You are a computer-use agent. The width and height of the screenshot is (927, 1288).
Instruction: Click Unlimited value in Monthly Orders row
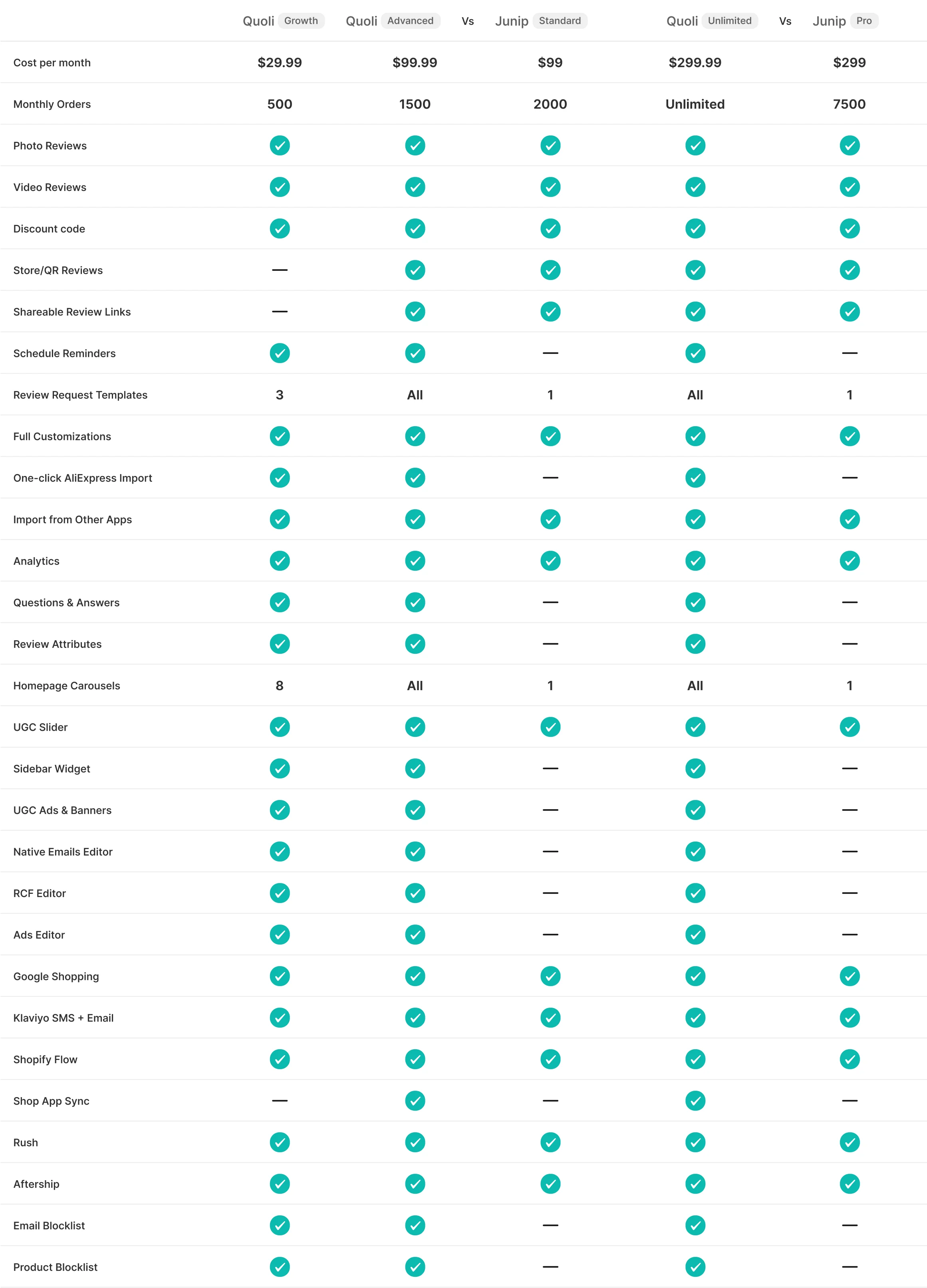[695, 104]
